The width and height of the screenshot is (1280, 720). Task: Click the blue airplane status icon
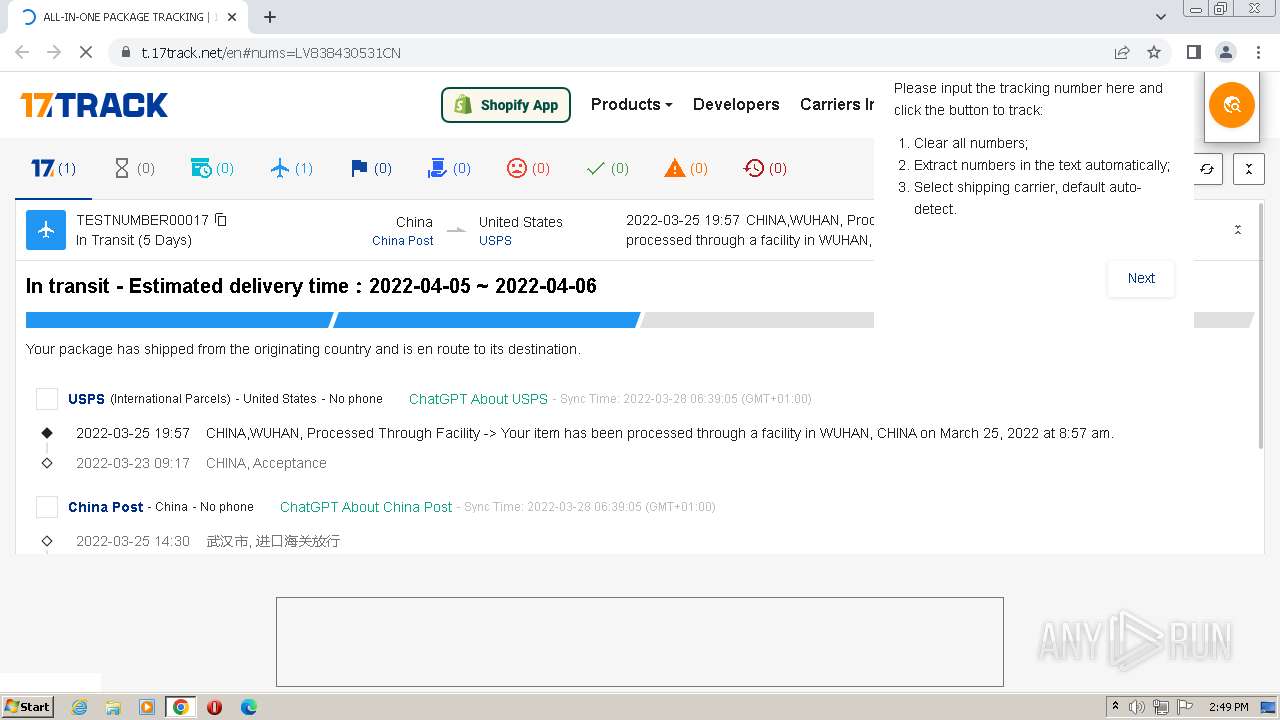click(46, 230)
